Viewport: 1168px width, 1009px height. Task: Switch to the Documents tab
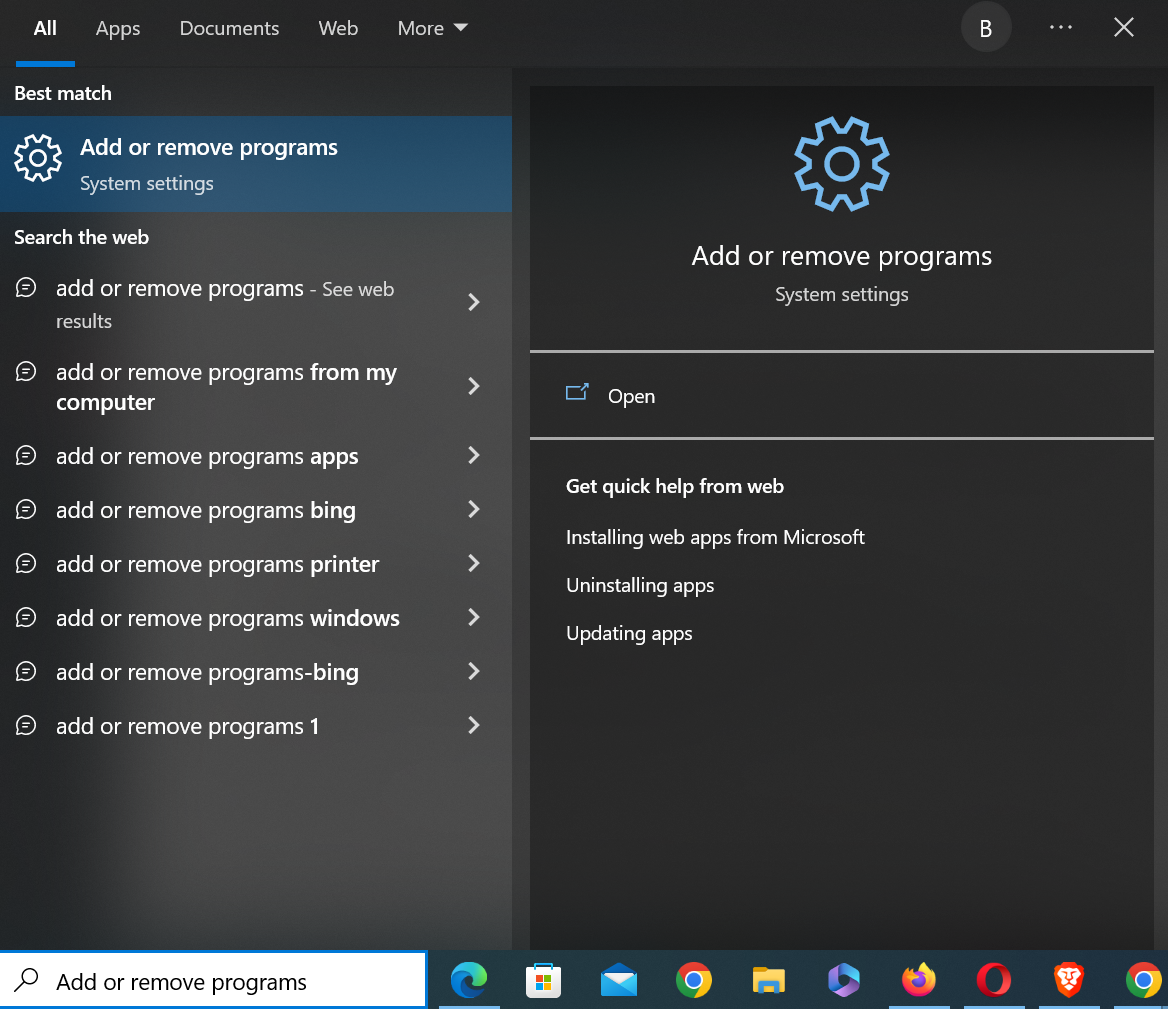(x=229, y=28)
